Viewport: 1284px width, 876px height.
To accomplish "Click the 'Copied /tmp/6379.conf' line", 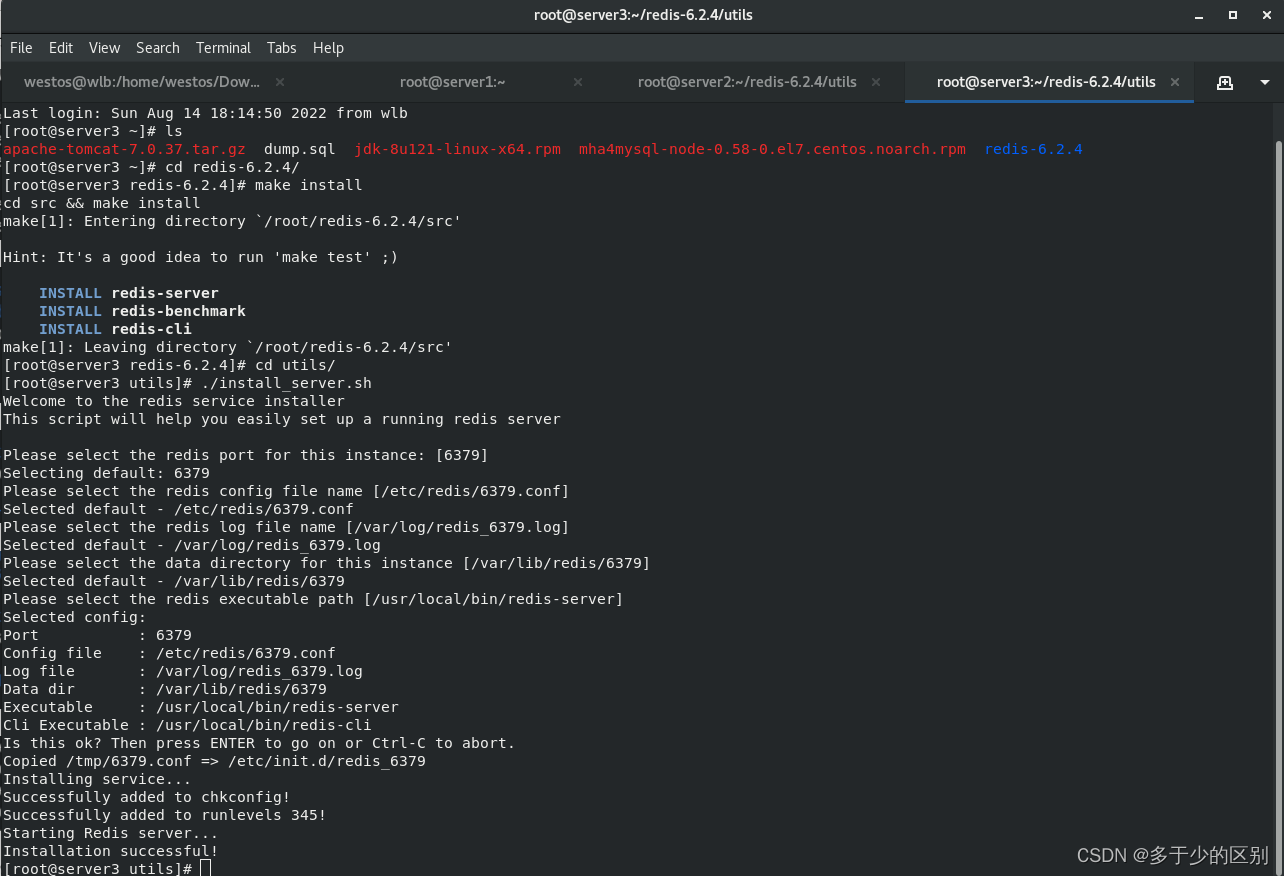I will [214, 761].
